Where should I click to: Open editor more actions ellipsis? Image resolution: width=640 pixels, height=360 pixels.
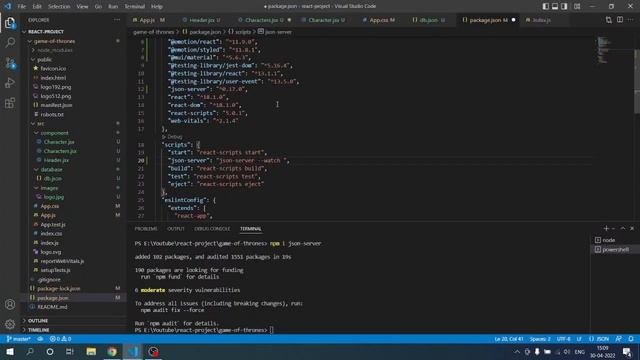point(631,20)
